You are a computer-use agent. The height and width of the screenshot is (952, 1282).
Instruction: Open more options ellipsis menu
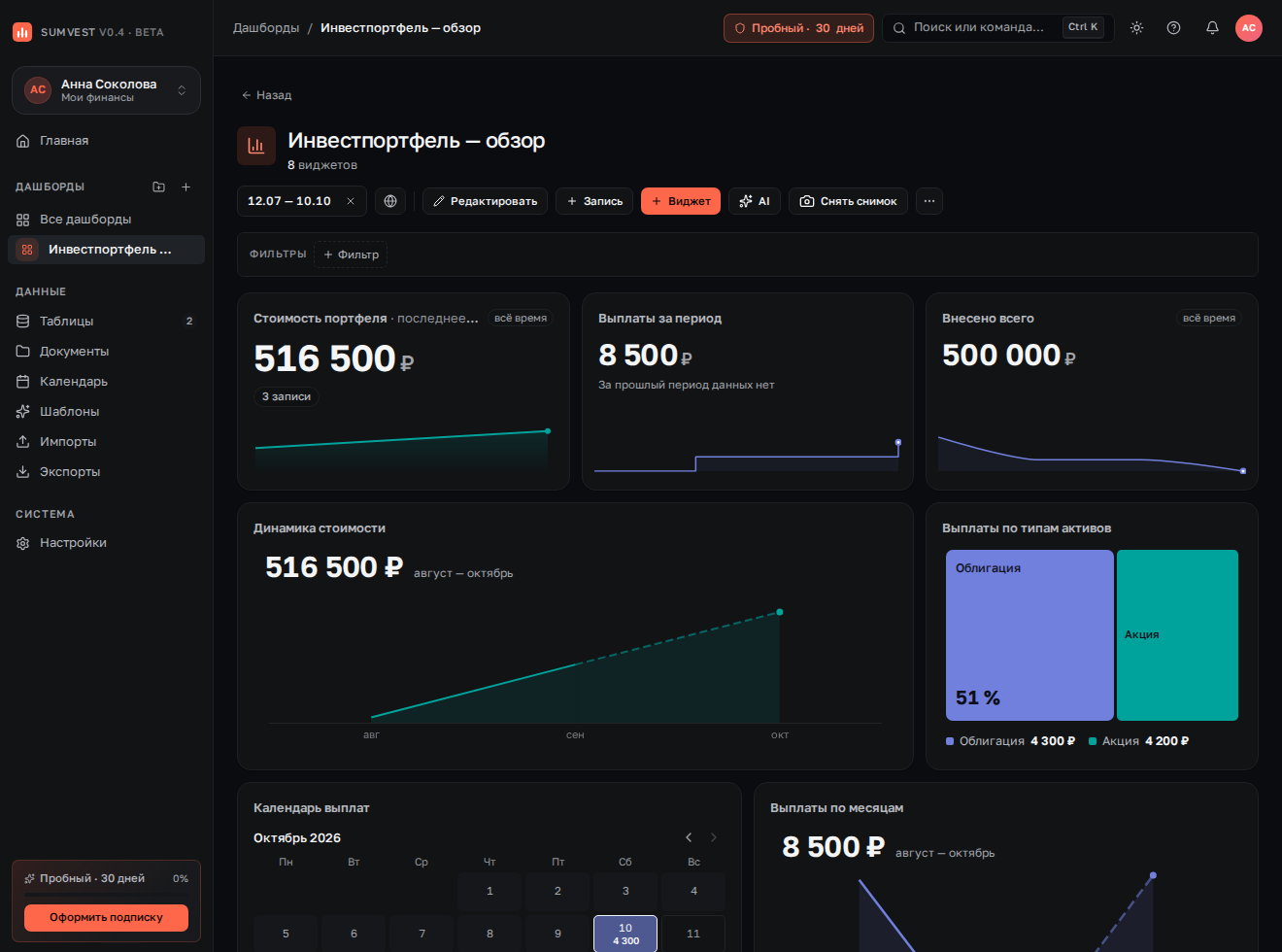[x=929, y=201]
